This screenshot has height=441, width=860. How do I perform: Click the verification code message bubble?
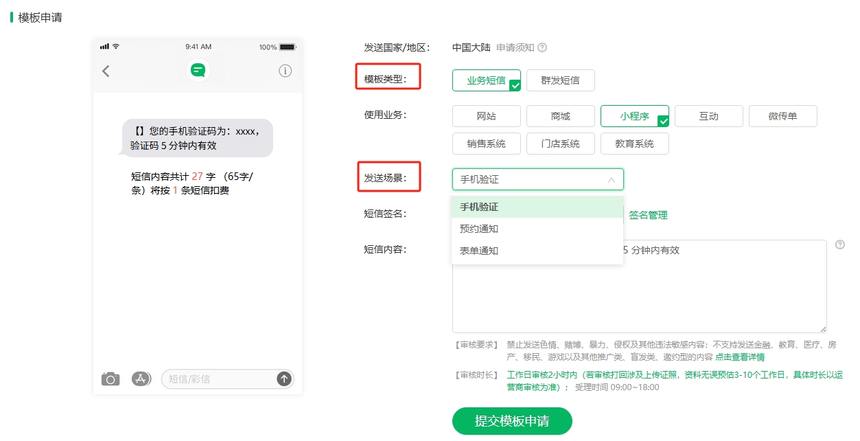pos(196,138)
